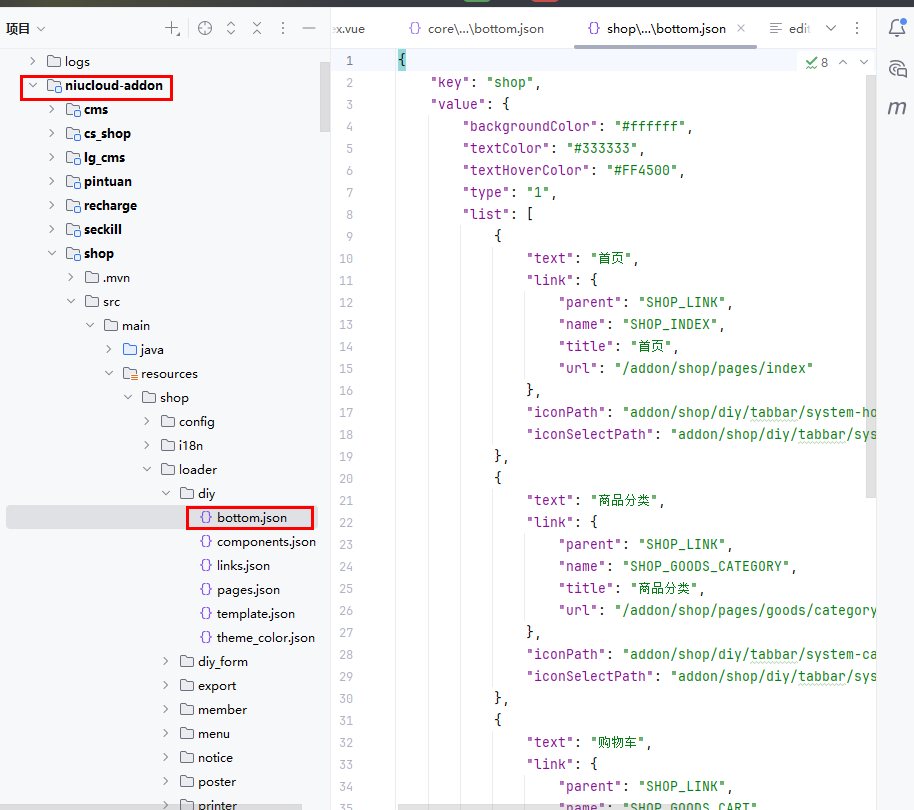
Task: Hide the project tool window
Action: coord(309,29)
